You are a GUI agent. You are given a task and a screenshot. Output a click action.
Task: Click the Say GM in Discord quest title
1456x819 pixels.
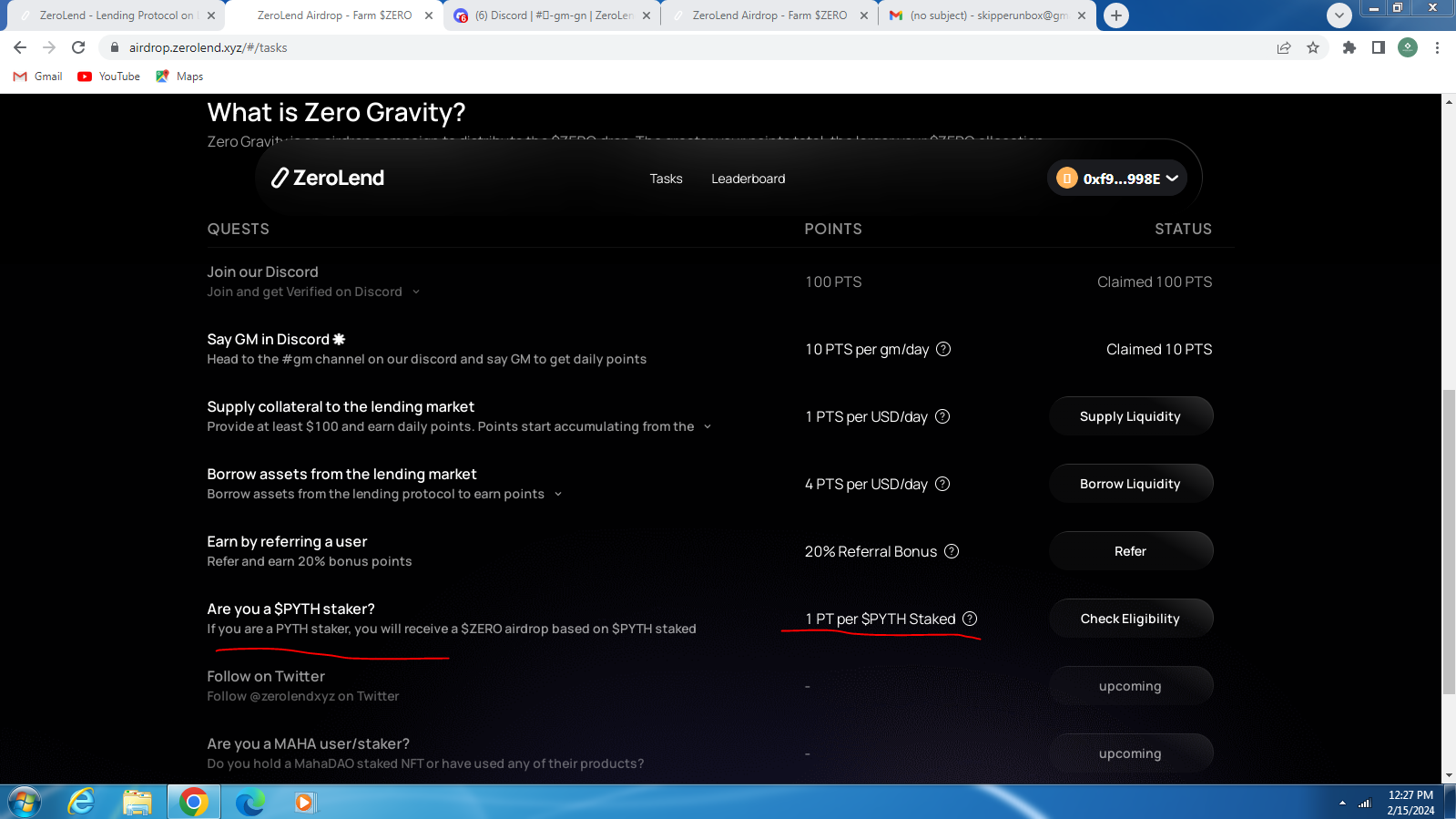tap(276, 339)
